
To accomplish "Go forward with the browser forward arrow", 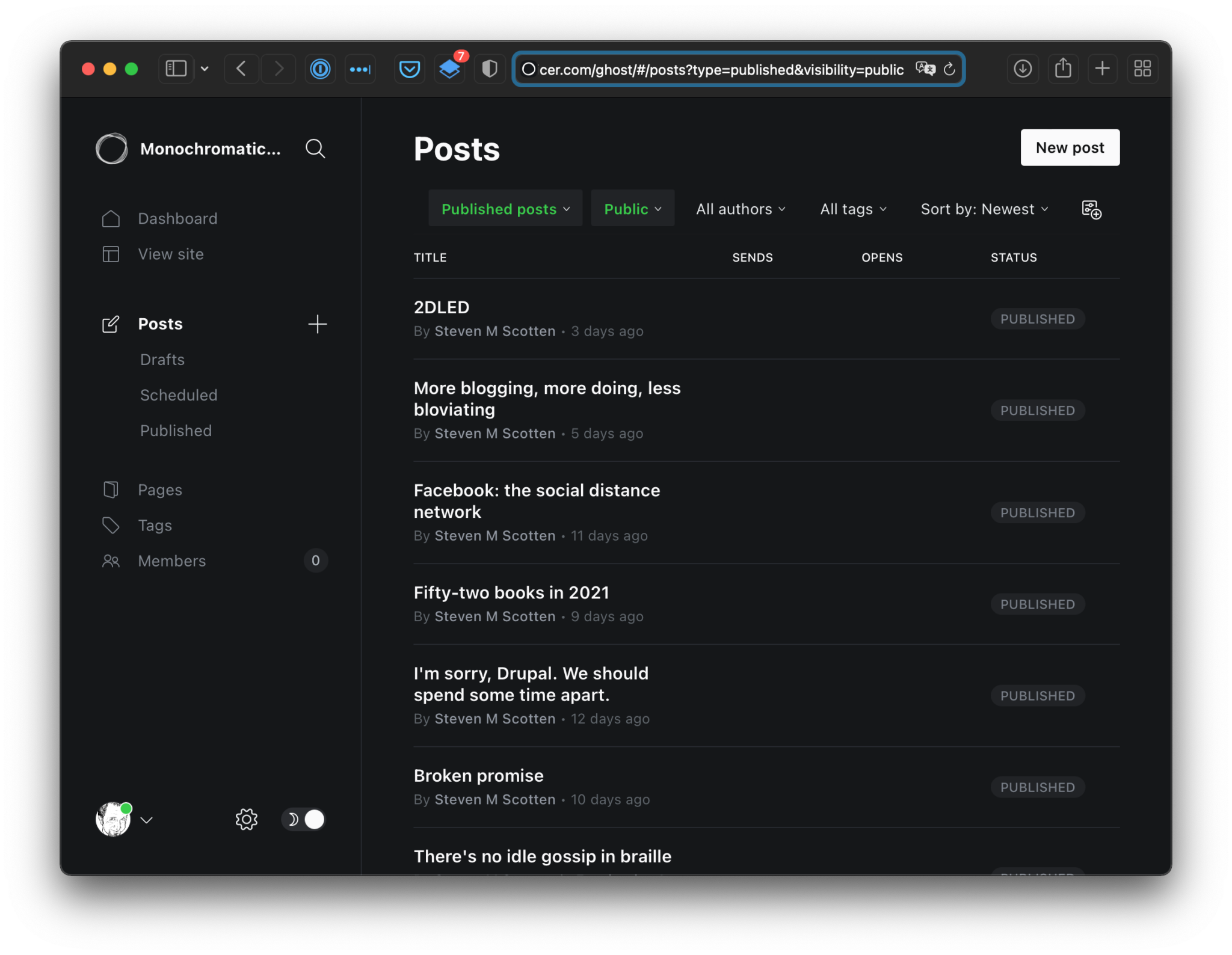I will [x=278, y=69].
